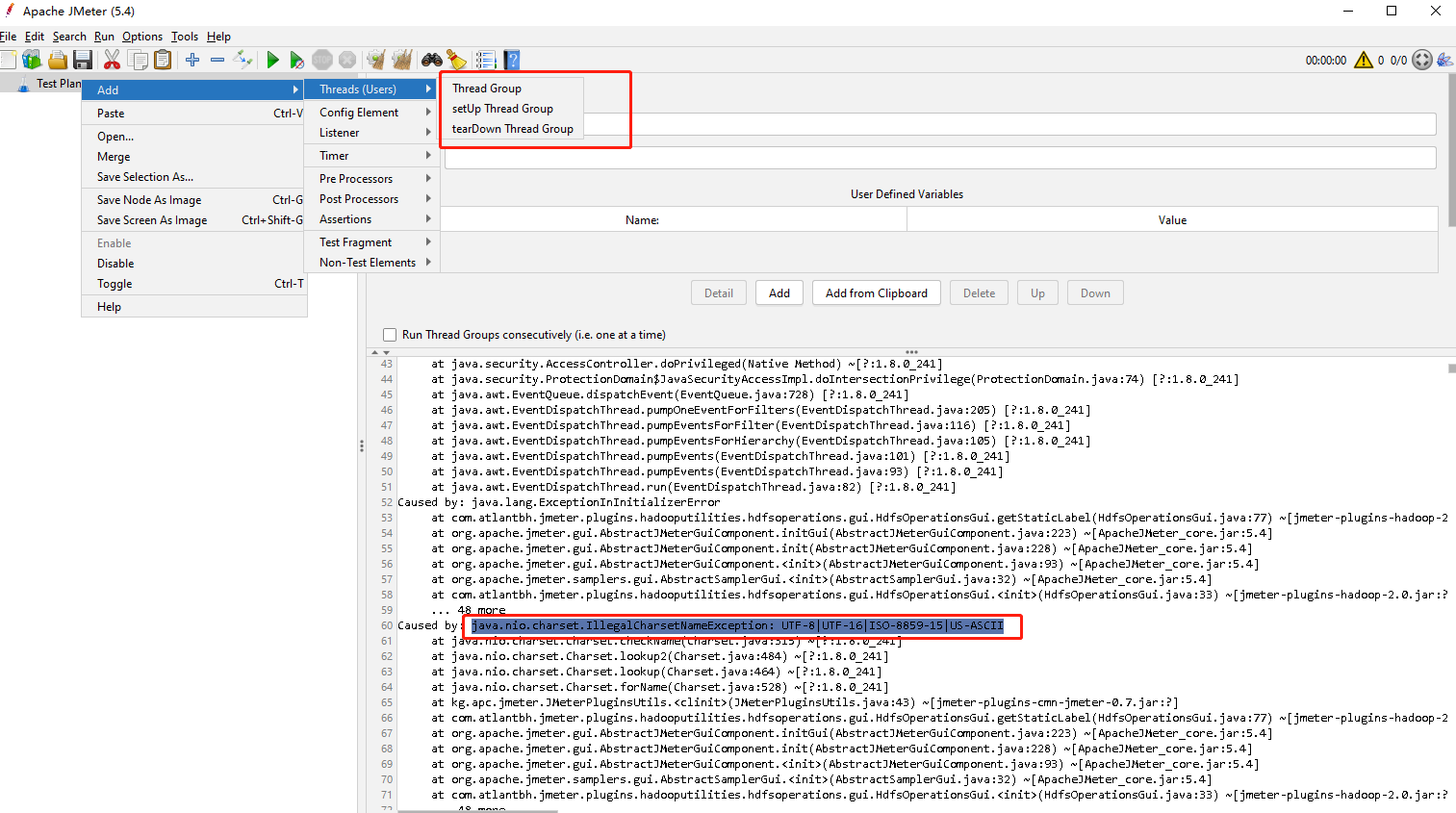Click Start no pauses icon
Screen dimensions: 1456x813
pyautogui.click(x=297, y=60)
